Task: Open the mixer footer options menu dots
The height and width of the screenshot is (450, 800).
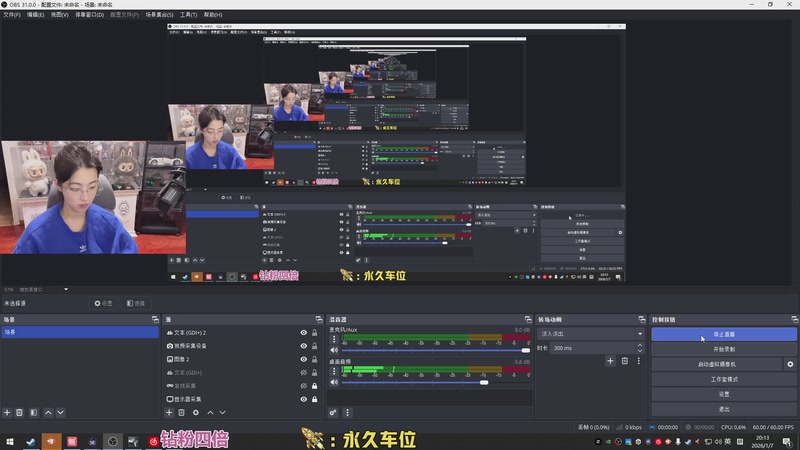Action: [347, 412]
